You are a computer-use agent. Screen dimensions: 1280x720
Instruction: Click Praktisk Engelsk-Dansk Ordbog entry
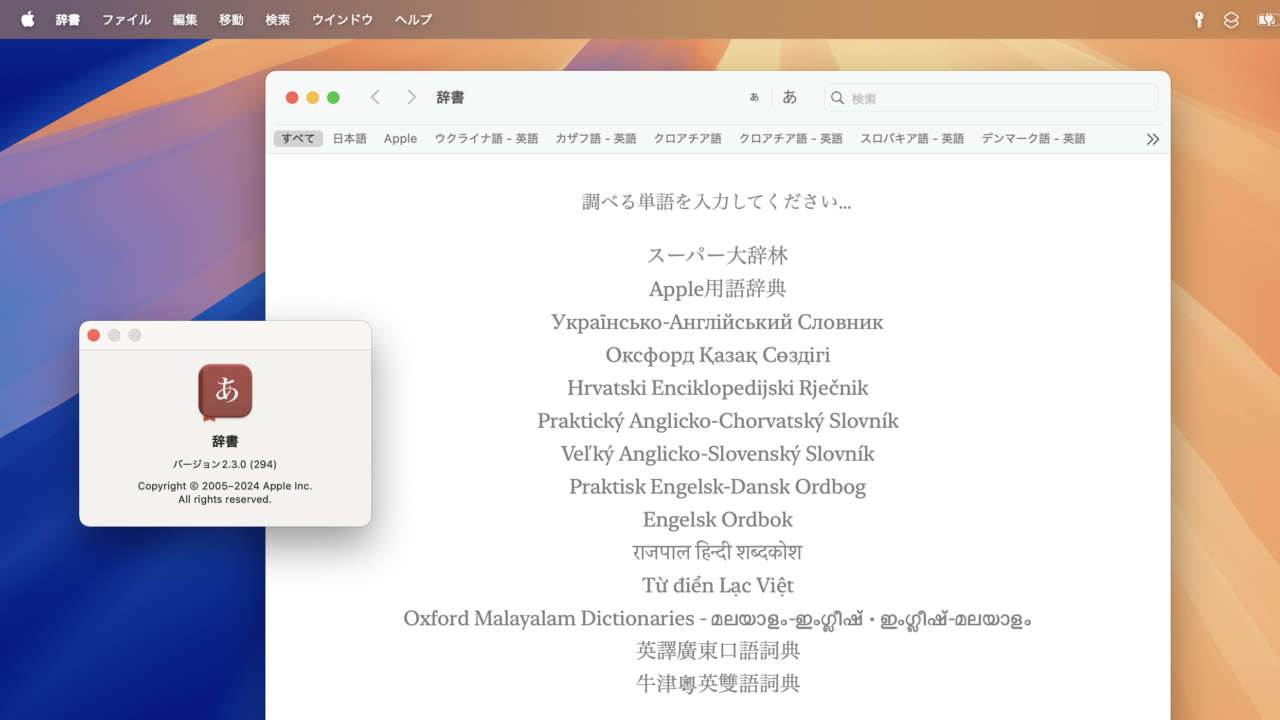pyautogui.click(x=718, y=487)
